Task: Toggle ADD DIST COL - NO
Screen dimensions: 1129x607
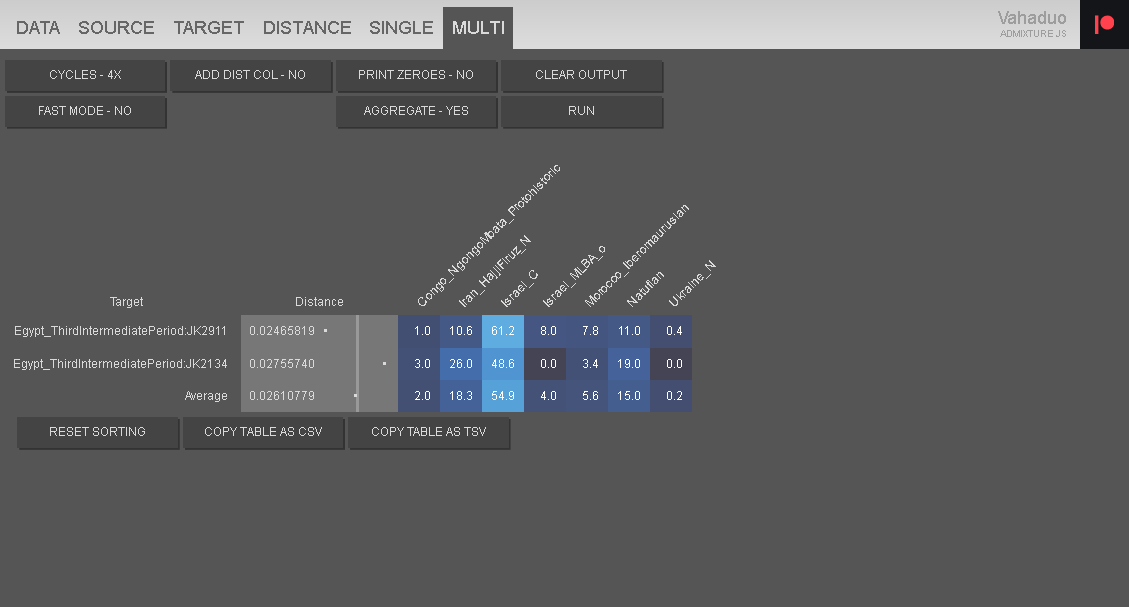Action: pos(251,75)
